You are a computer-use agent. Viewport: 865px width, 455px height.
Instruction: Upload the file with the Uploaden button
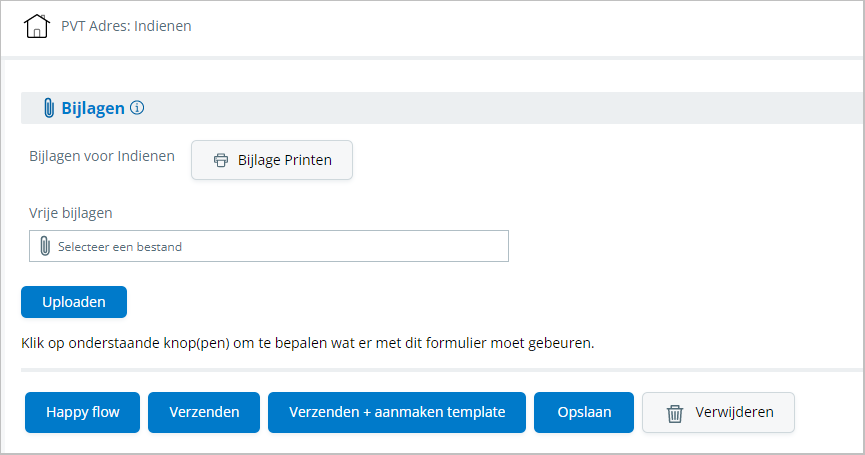coord(74,302)
